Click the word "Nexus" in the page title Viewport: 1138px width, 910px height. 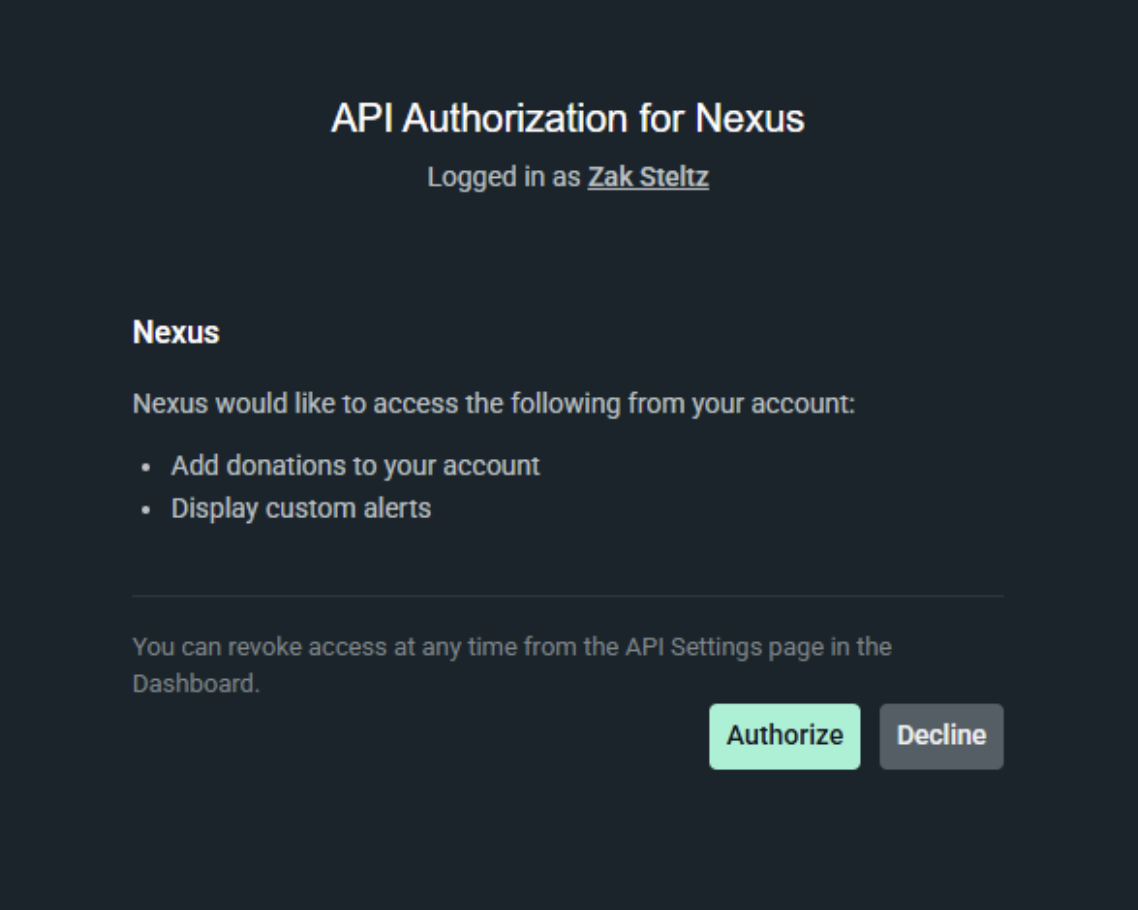[750, 119]
